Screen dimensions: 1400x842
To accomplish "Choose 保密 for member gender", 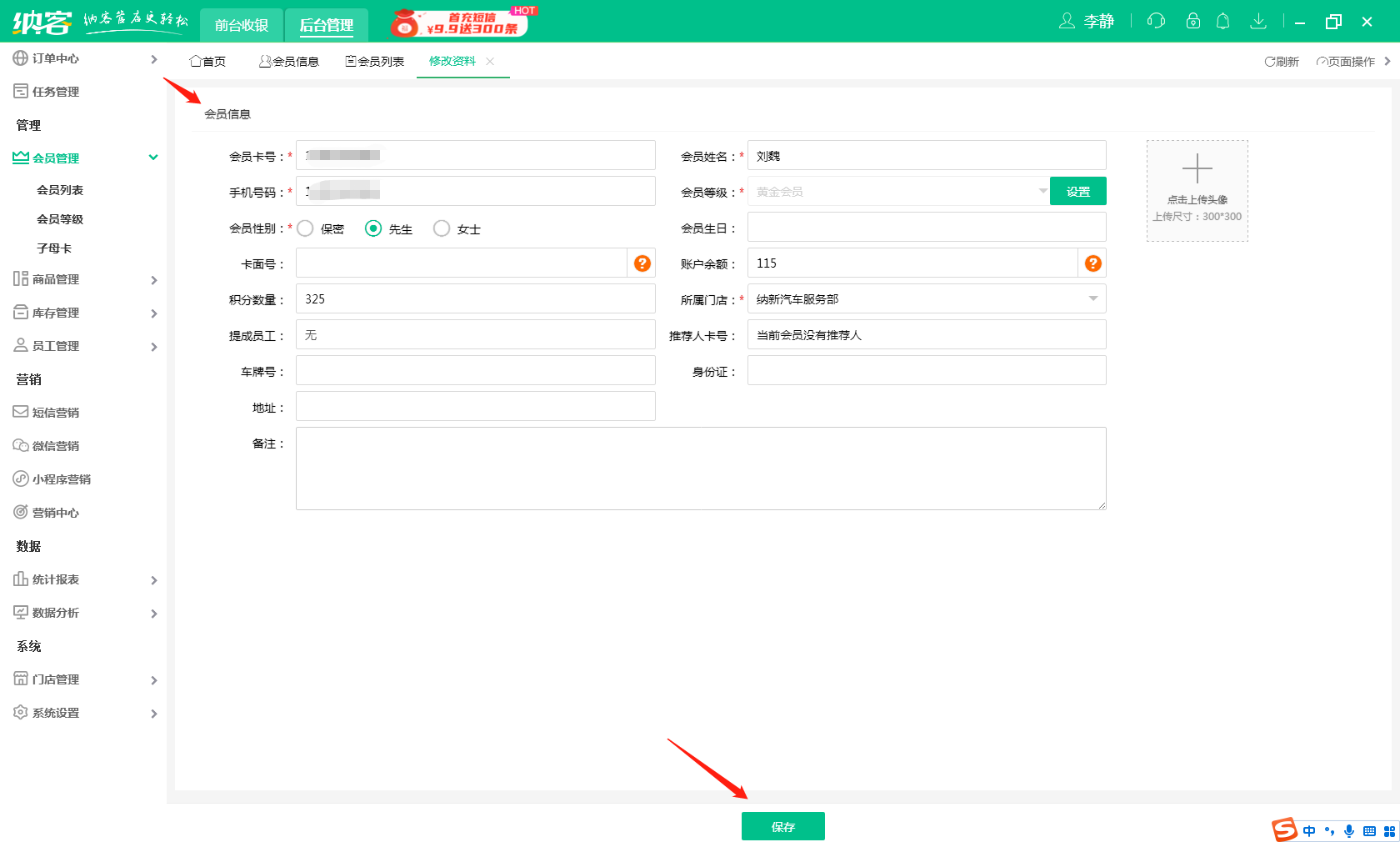I will (x=305, y=228).
